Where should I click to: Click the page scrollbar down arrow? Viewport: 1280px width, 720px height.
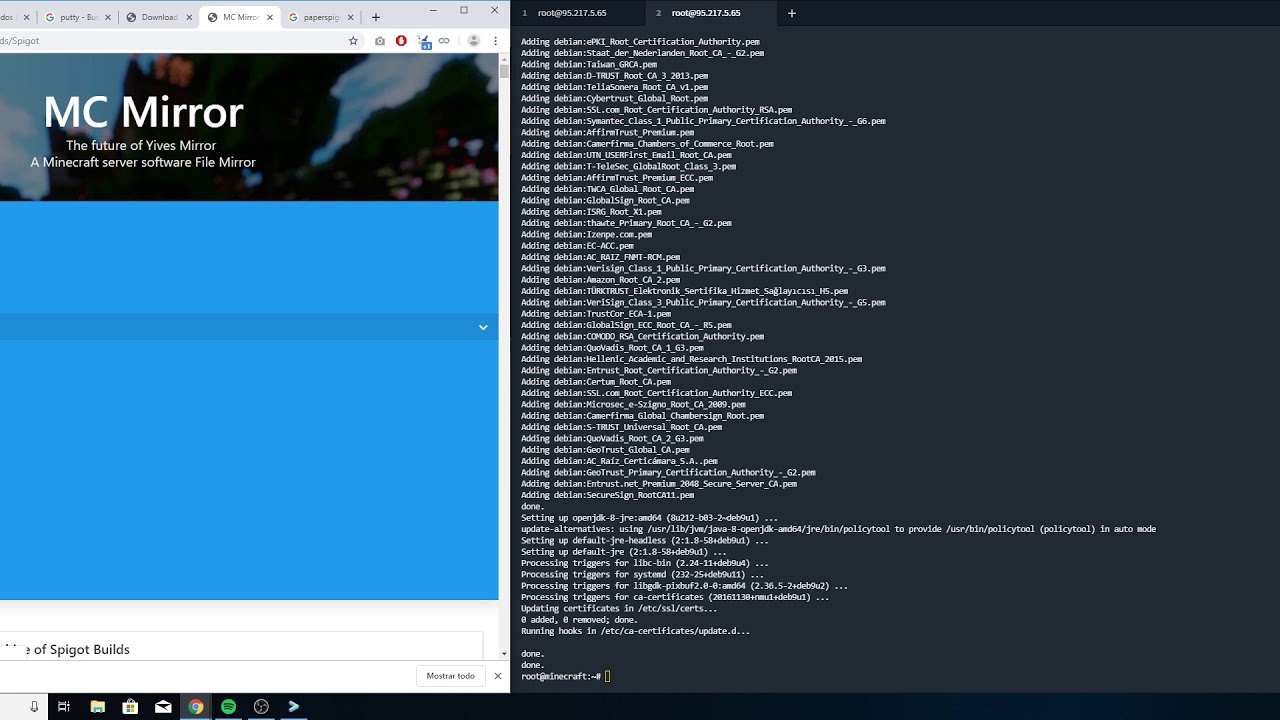point(504,654)
